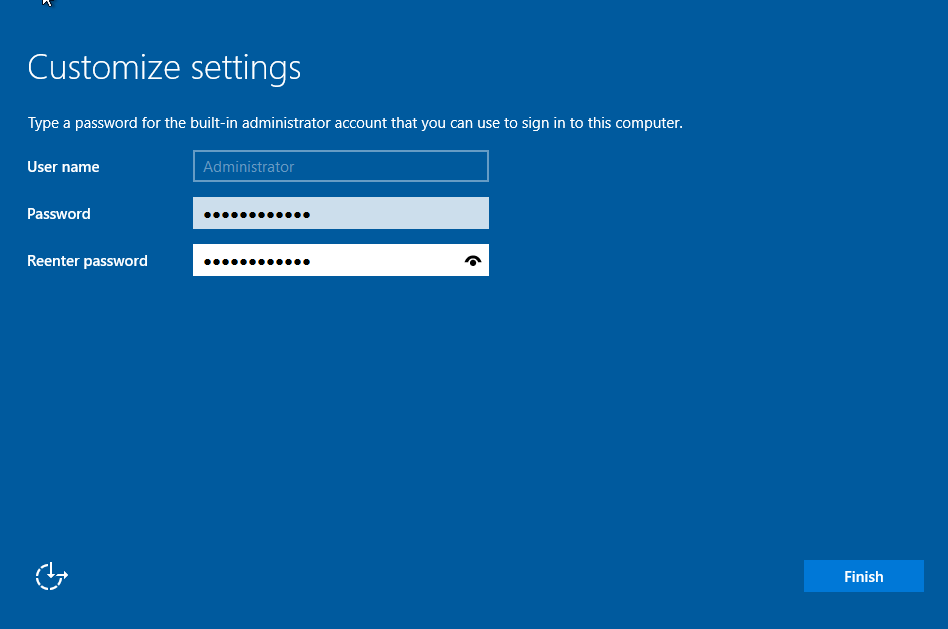The height and width of the screenshot is (629, 948).
Task: Select the Administrator user name field
Action: [x=340, y=166]
